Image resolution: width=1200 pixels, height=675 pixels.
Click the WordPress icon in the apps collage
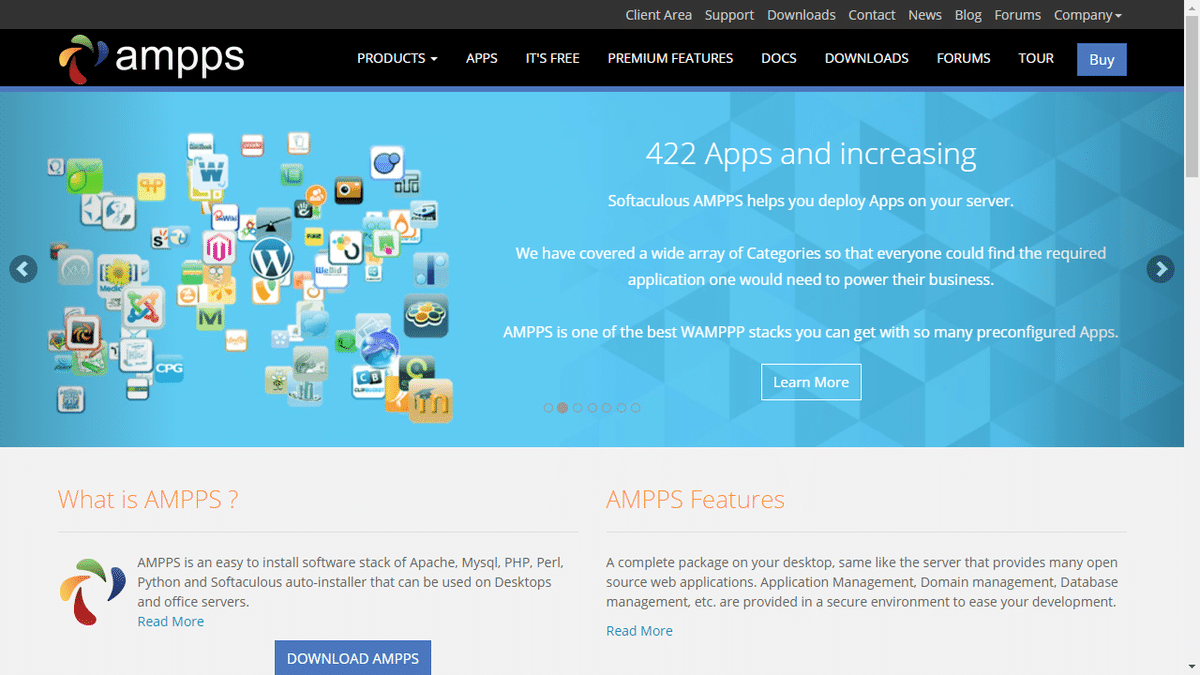271,258
